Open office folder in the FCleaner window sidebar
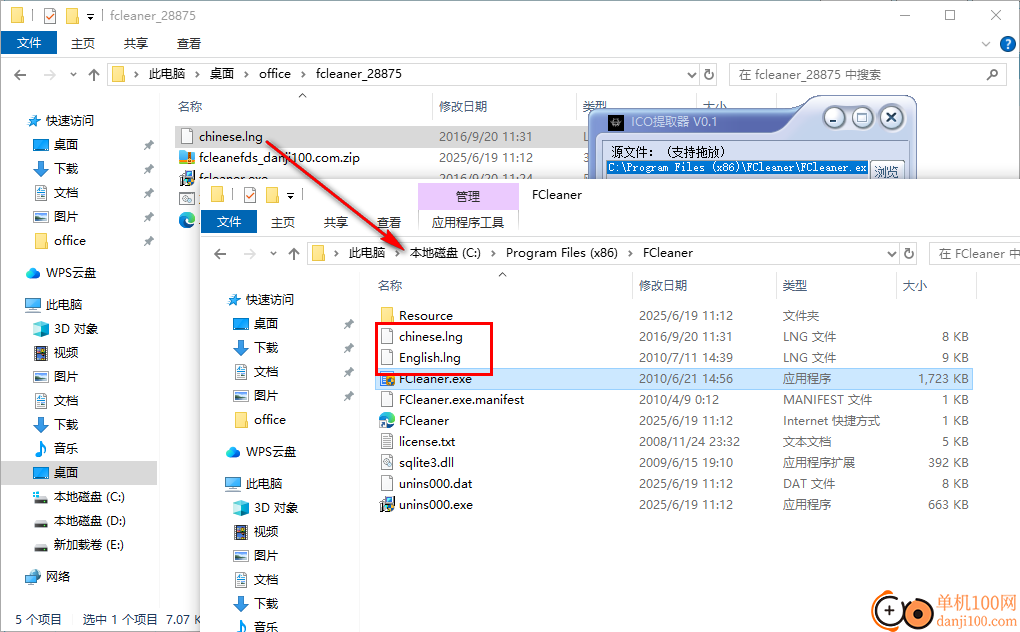The image size is (1020, 632). [x=270, y=419]
